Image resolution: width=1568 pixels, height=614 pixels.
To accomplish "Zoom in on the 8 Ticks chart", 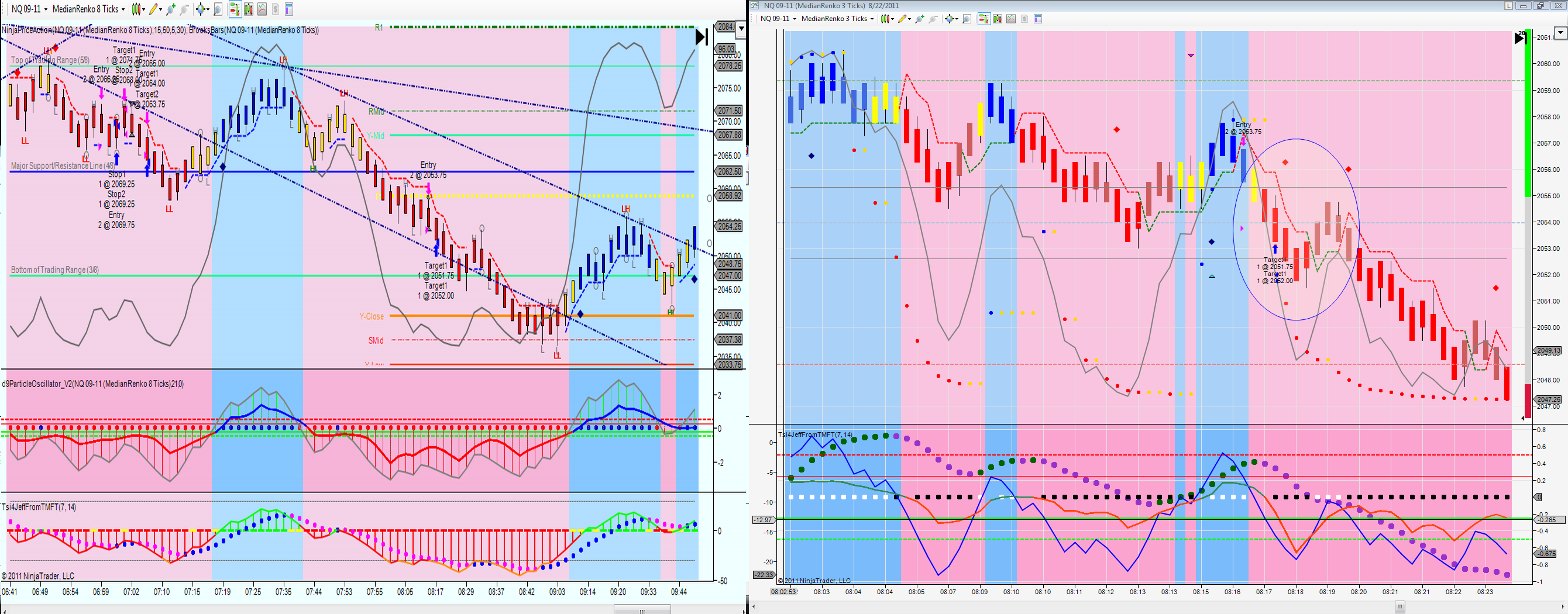I will point(170,9).
